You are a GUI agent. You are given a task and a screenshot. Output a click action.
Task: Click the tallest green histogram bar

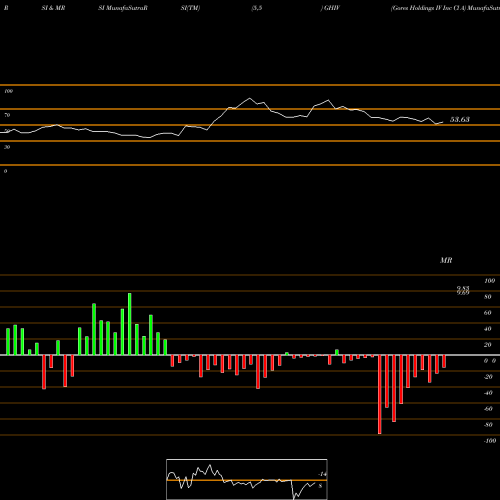click(130, 324)
